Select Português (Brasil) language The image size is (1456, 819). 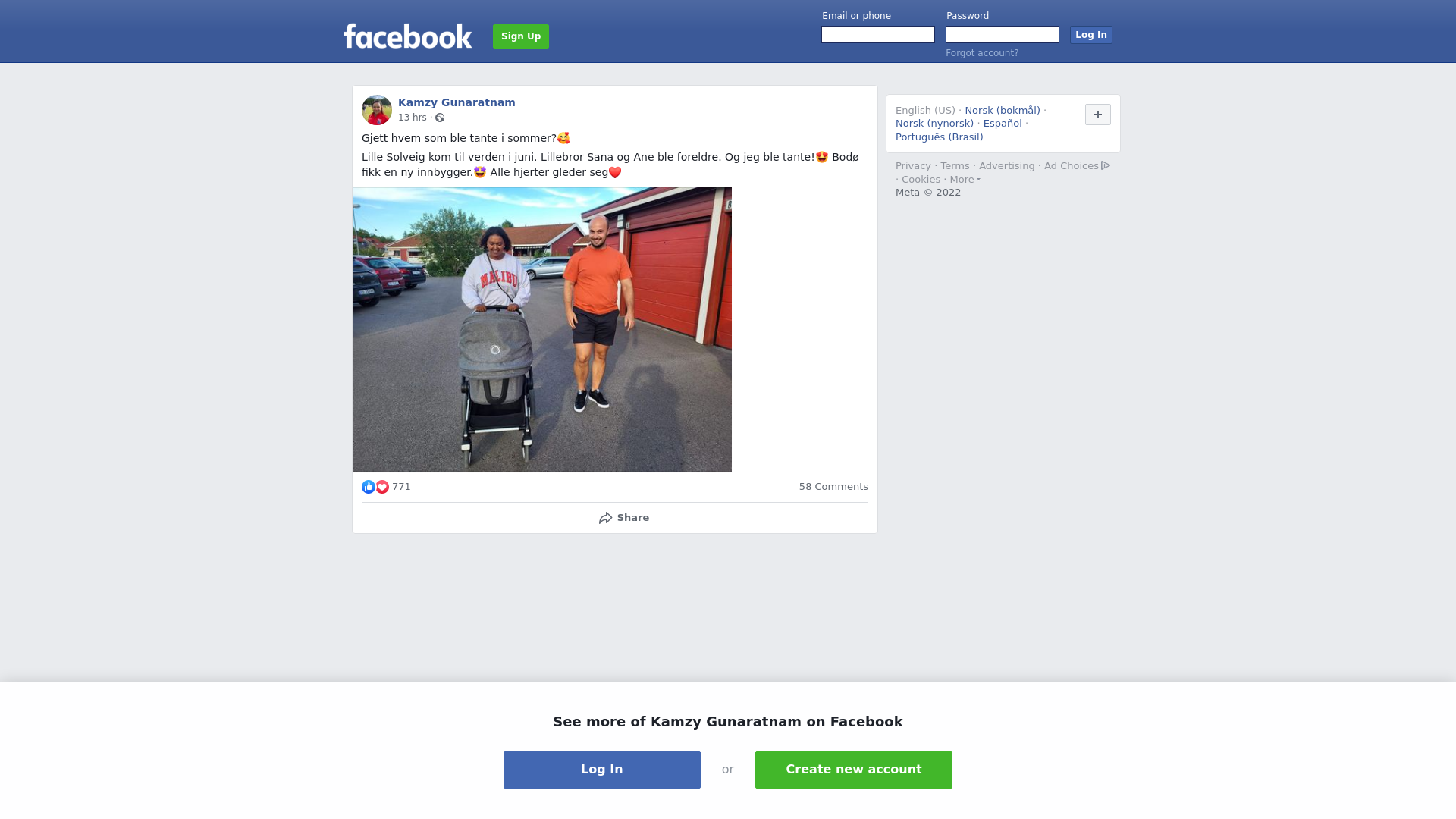coord(939,137)
